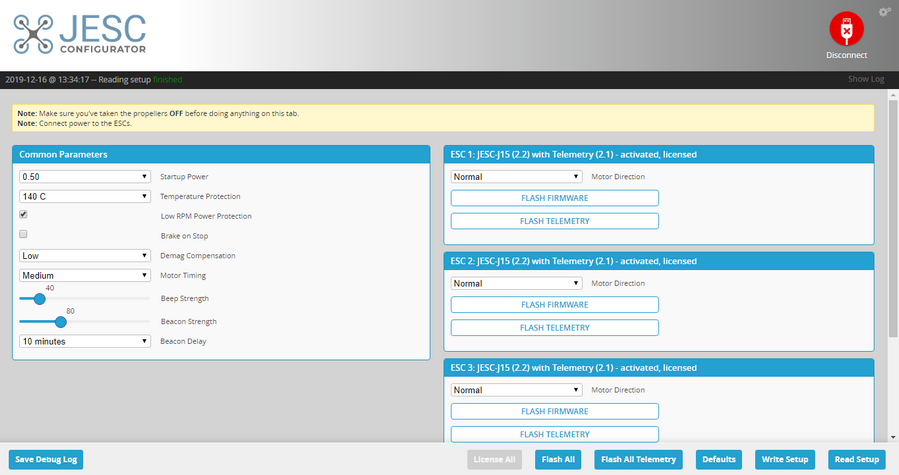
Task: Click the green finished status word
Action: tap(167, 80)
